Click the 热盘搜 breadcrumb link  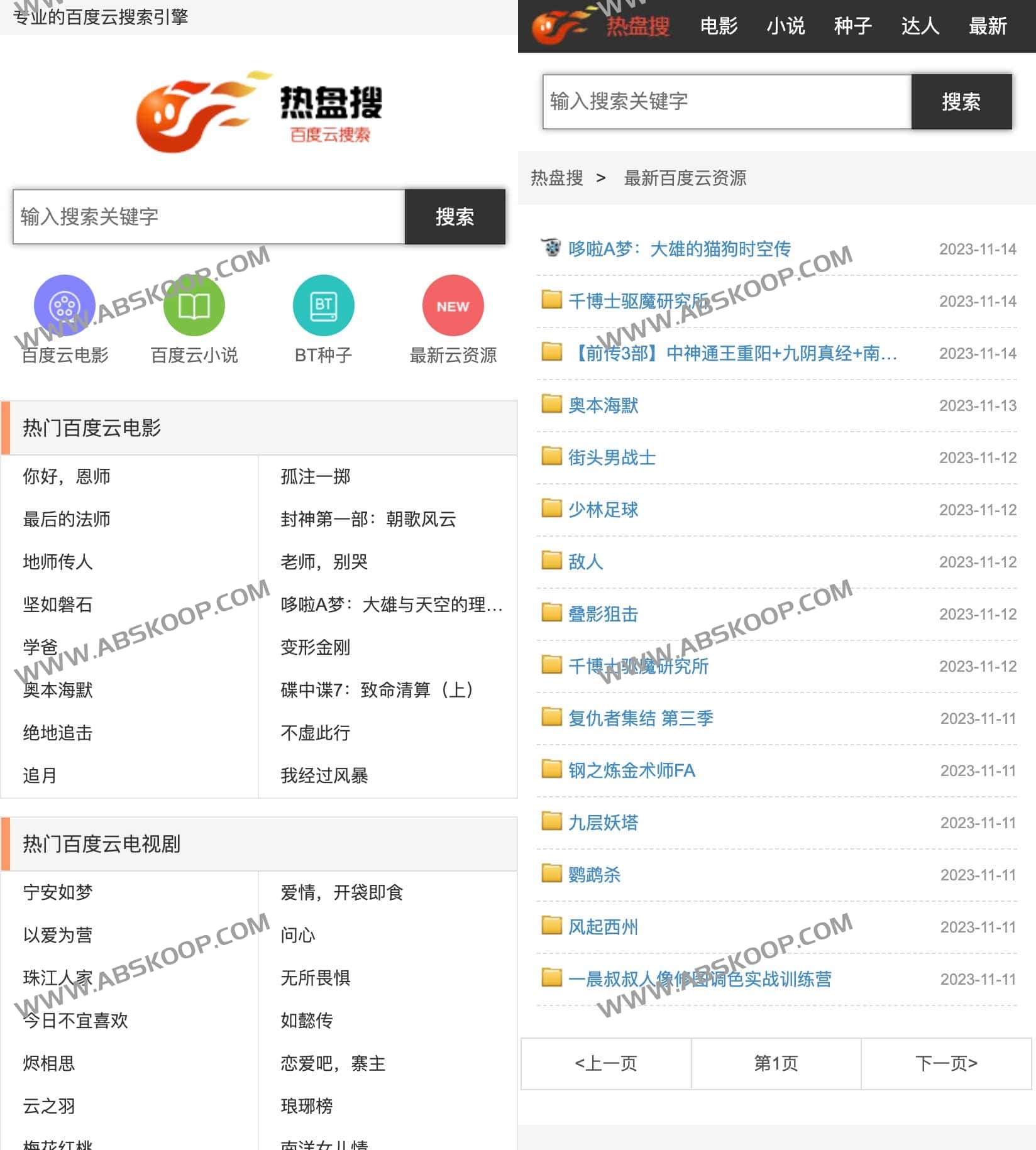(556, 178)
